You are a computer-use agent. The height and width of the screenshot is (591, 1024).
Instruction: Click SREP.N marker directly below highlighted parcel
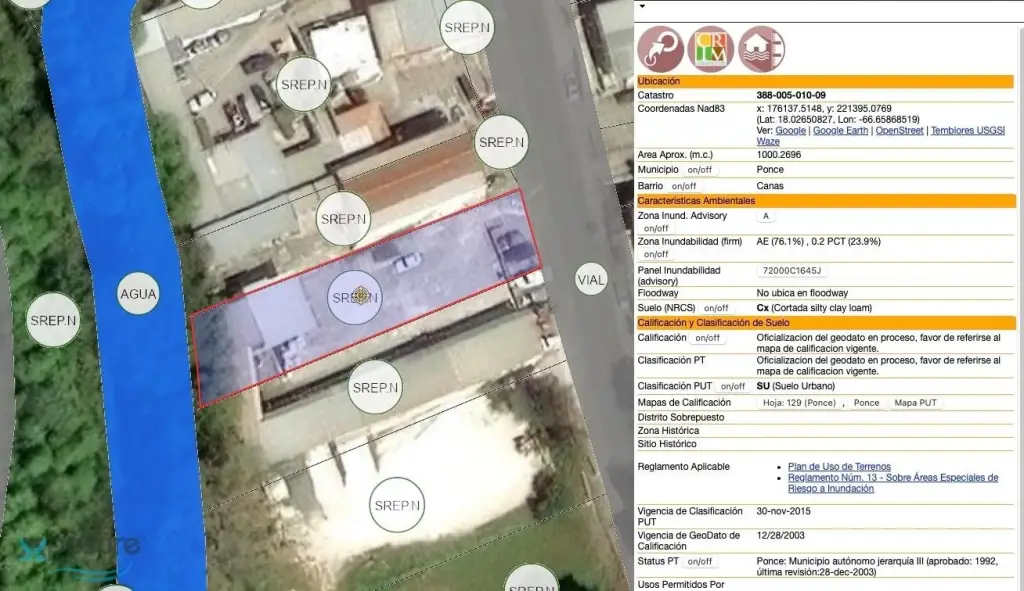tap(375, 388)
